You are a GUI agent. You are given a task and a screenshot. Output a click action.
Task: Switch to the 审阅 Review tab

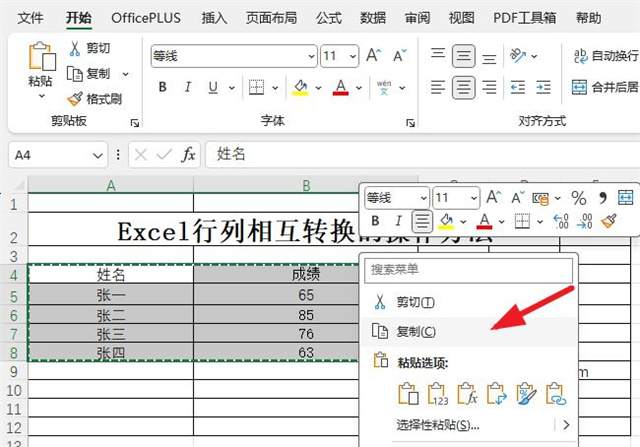(417, 18)
